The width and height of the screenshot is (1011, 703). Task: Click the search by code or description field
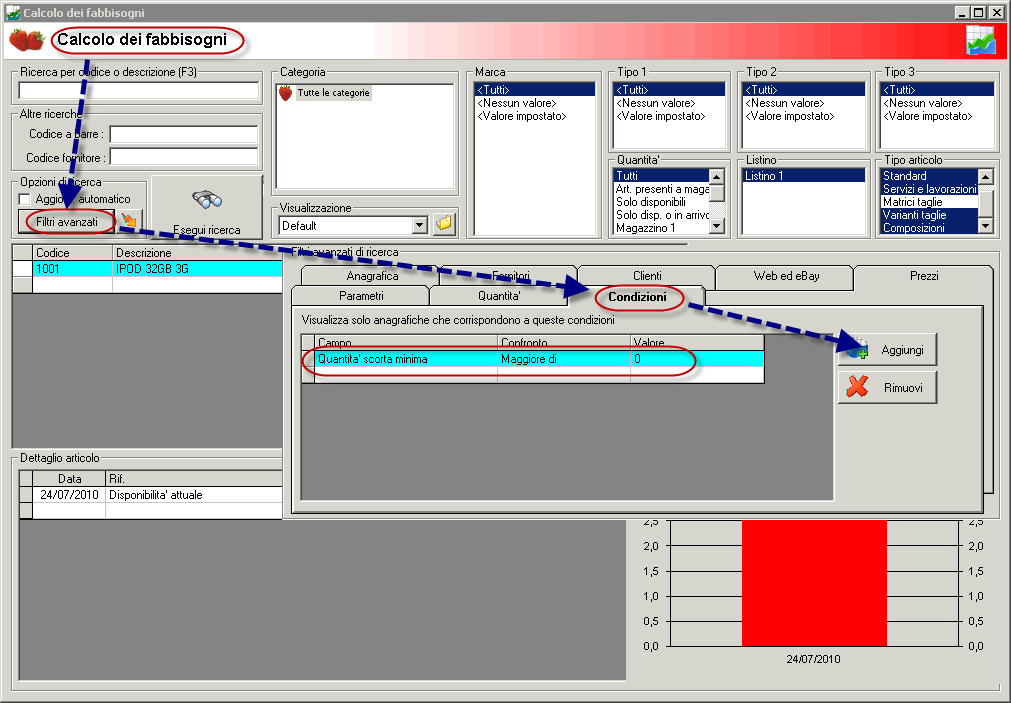(x=139, y=90)
